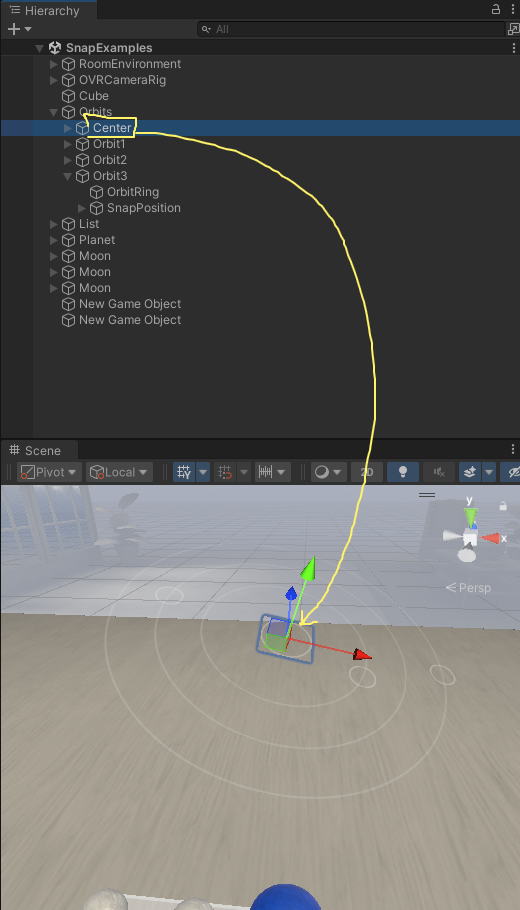Open the grid snapping settings dropdown arrow
This screenshot has height=910, width=520.
pyautogui.click(x=244, y=472)
